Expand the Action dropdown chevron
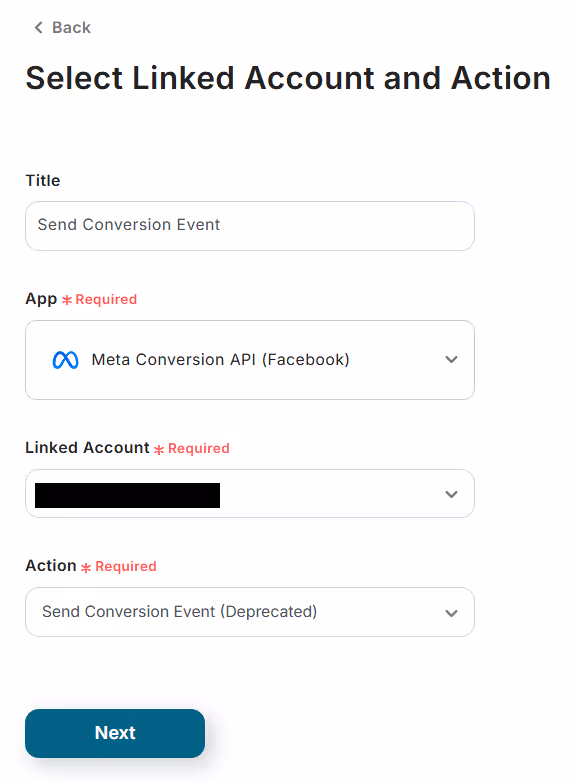The width and height of the screenshot is (577, 782). (451, 613)
